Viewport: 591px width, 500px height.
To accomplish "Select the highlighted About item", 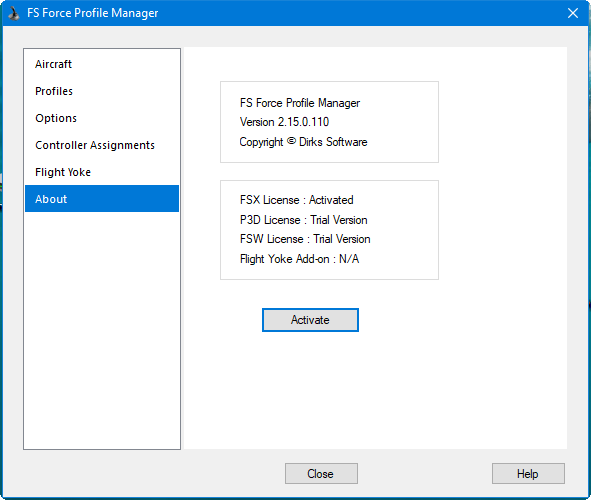I will (102, 199).
